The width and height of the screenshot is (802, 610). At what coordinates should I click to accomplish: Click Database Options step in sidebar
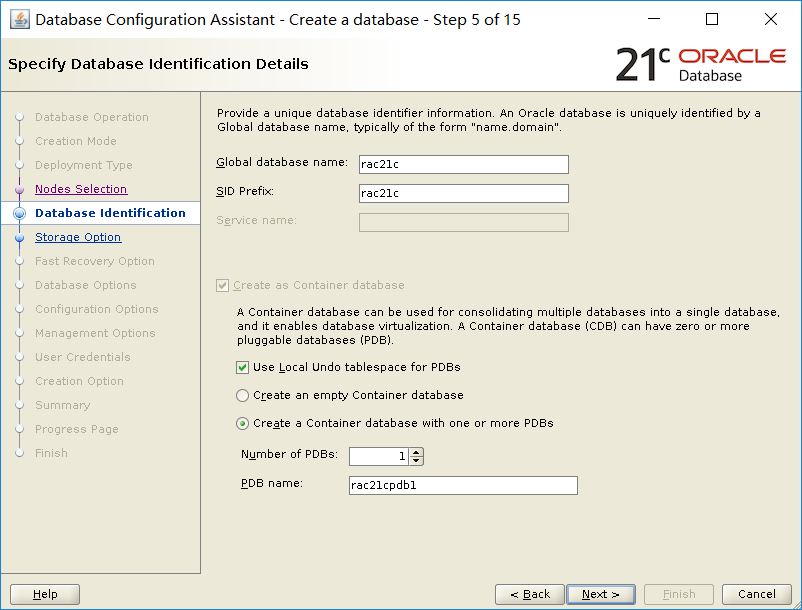tap(85, 285)
